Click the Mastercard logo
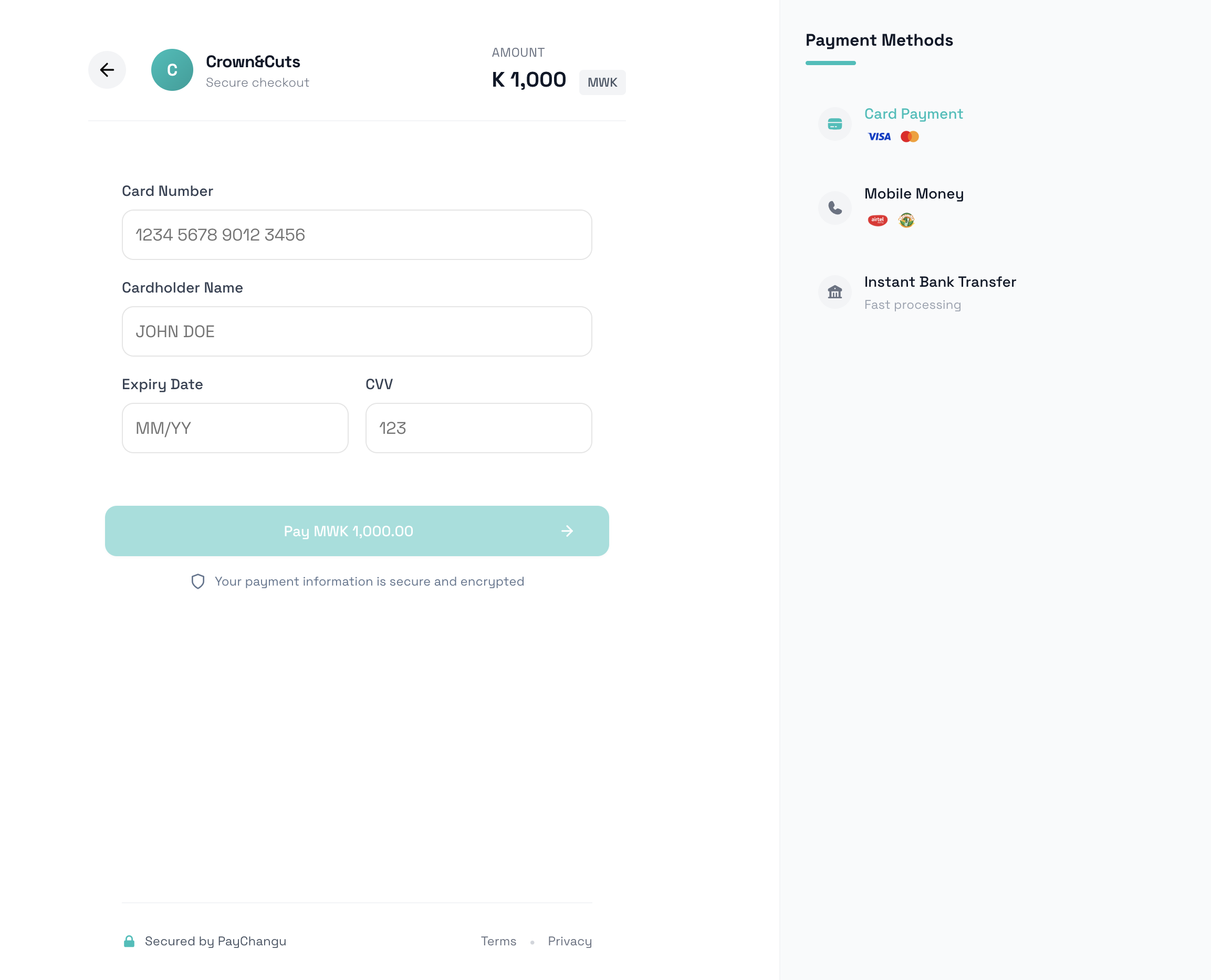 (910, 137)
